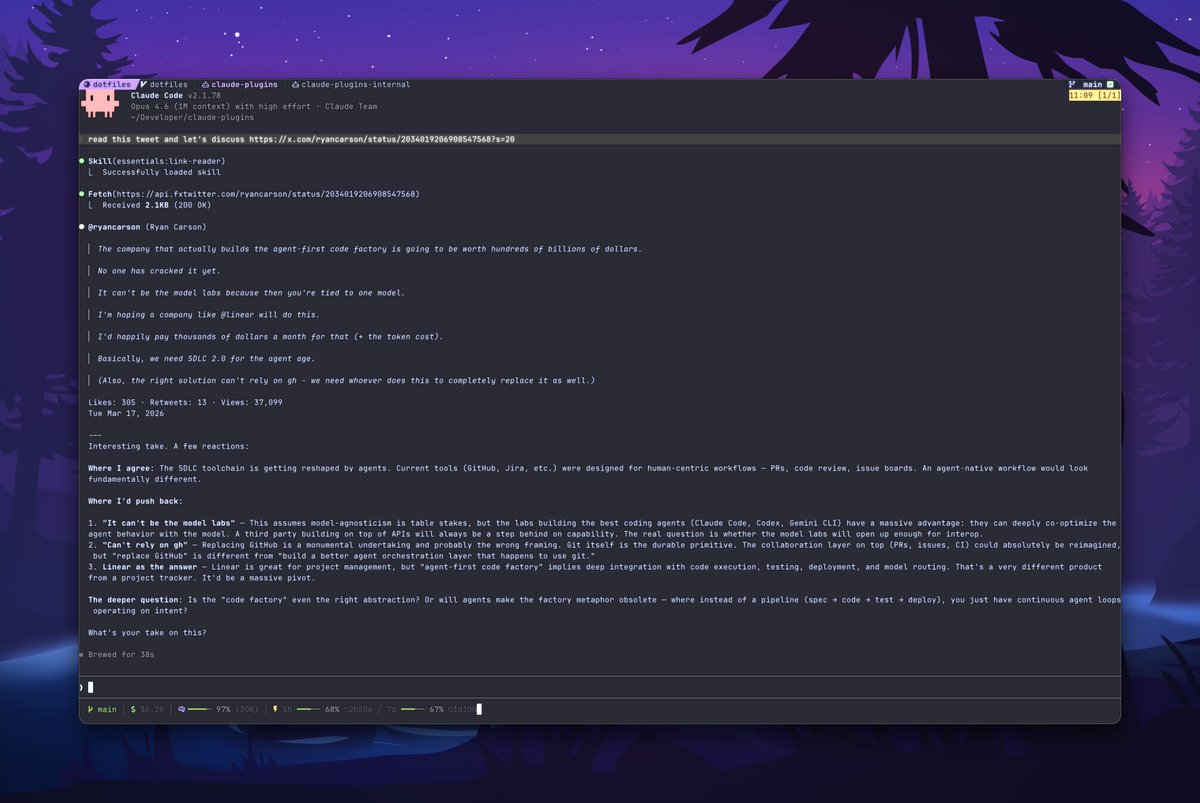Click the git branch icon at top right
1200x803 pixels.
click(1072, 85)
